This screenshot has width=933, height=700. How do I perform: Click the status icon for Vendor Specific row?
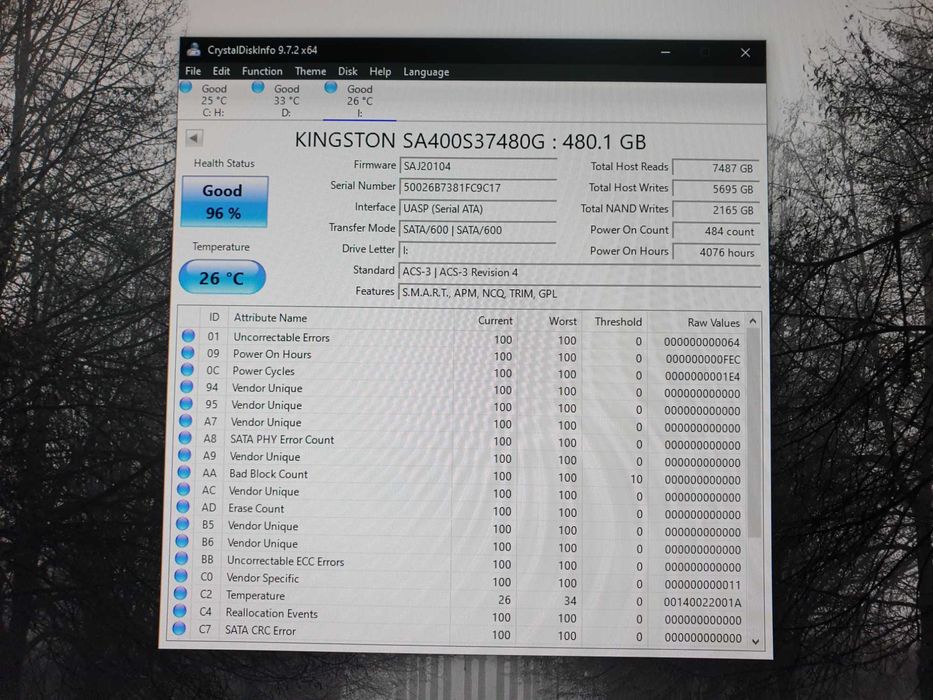tap(180, 576)
